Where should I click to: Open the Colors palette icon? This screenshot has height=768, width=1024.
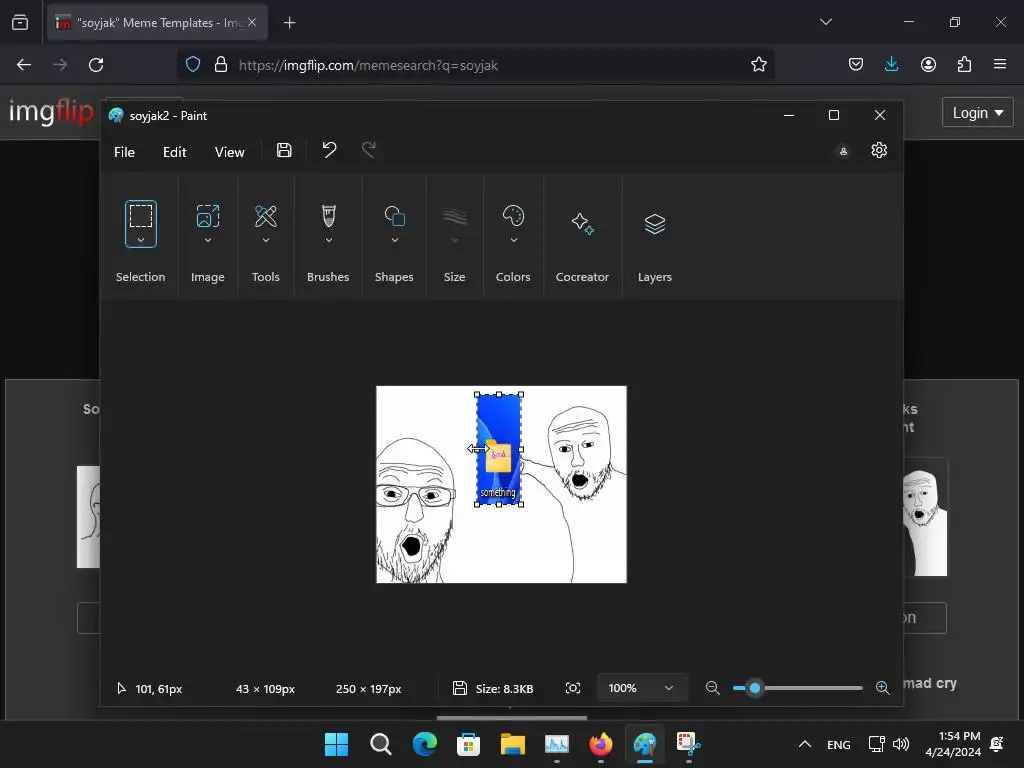[x=513, y=216]
